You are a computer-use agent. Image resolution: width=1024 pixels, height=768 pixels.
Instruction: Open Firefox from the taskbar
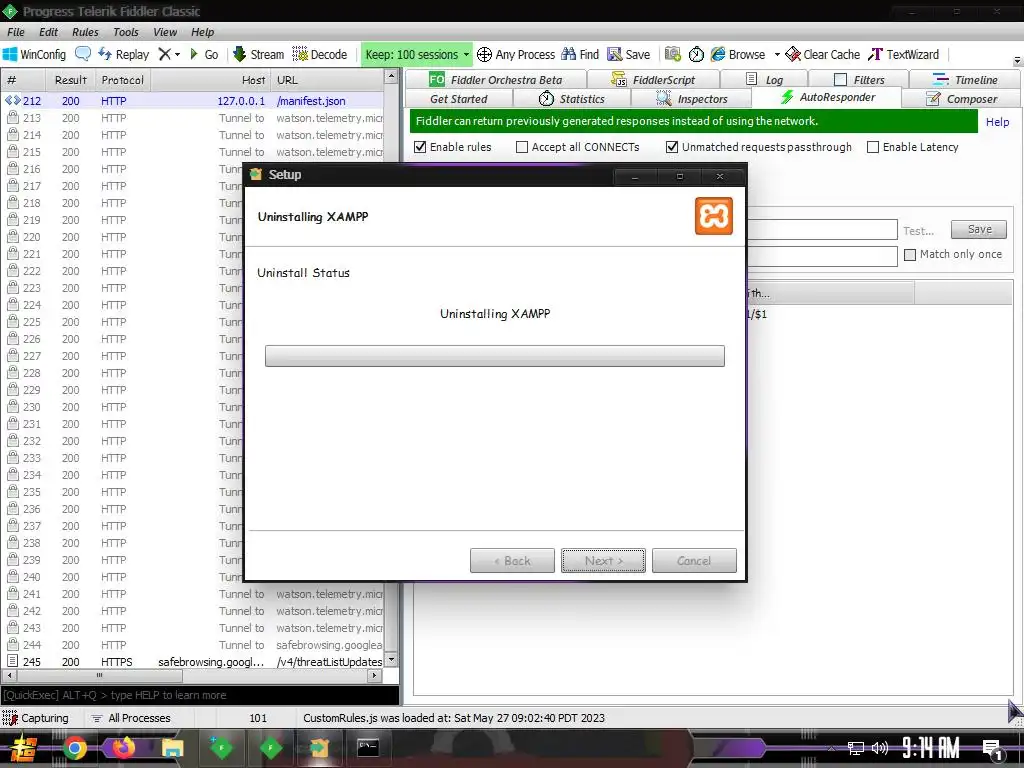(x=123, y=748)
